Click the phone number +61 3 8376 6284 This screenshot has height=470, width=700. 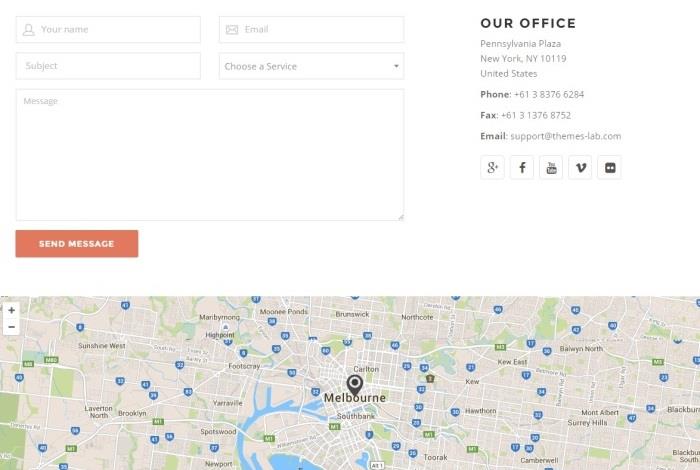[548, 94]
